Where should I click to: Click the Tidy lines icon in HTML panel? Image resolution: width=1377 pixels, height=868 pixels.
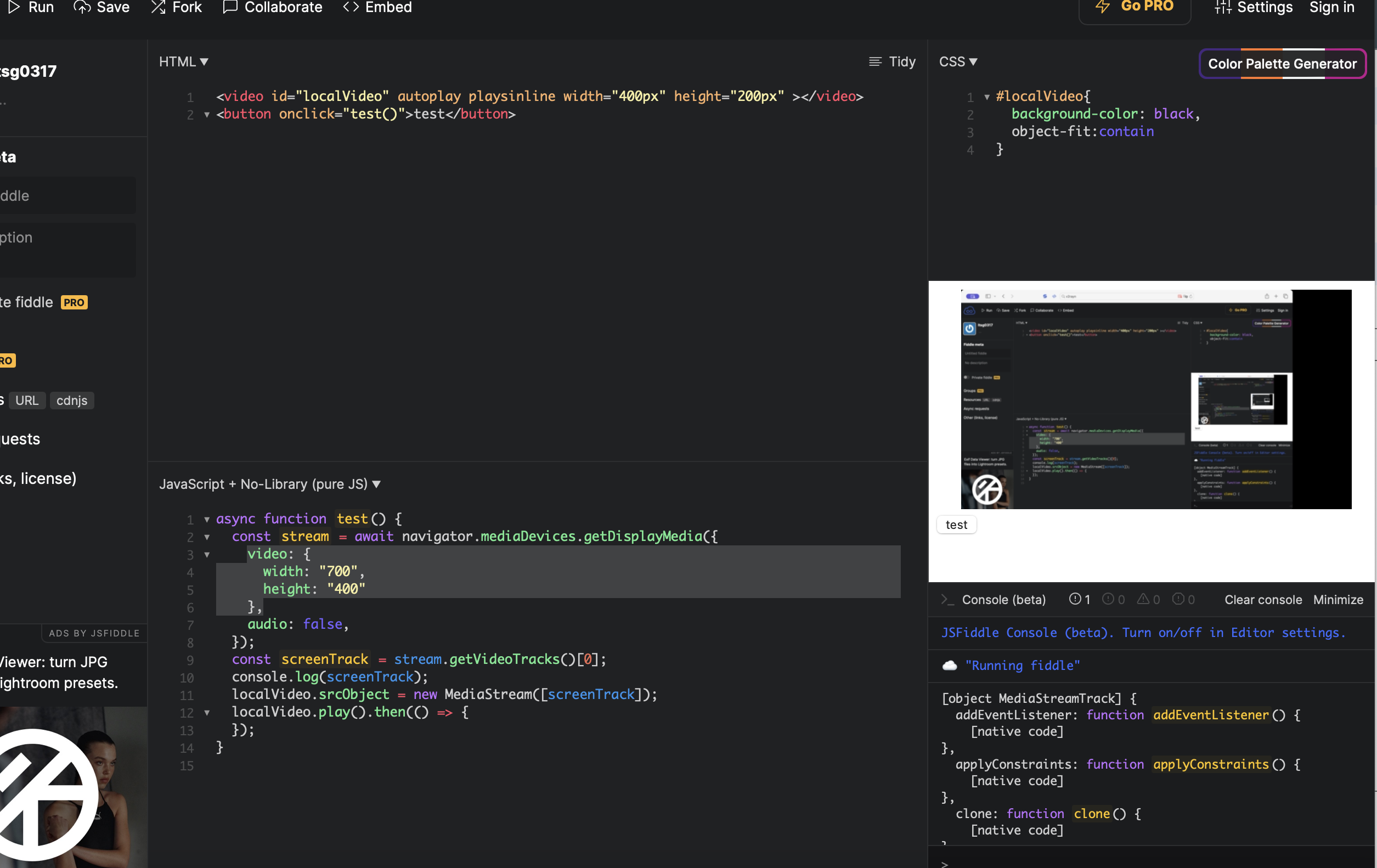[x=874, y=62]
